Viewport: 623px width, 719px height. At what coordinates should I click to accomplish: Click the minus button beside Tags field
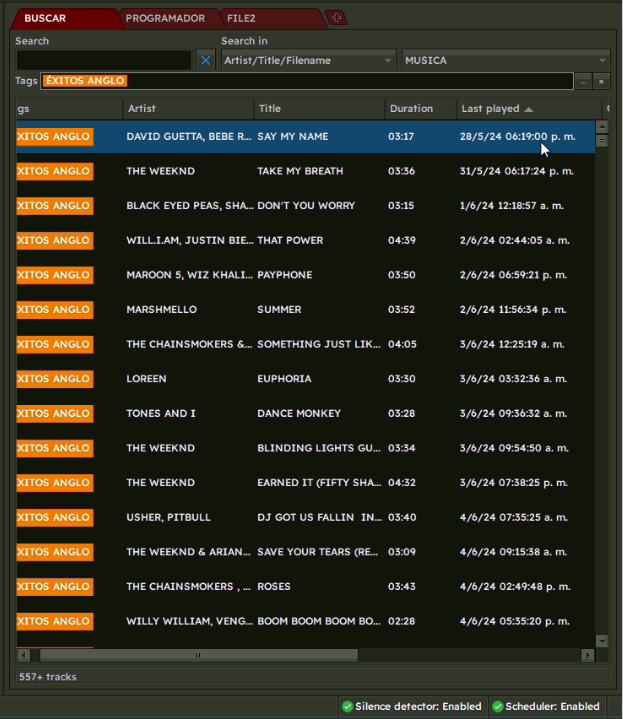(583, 82)
